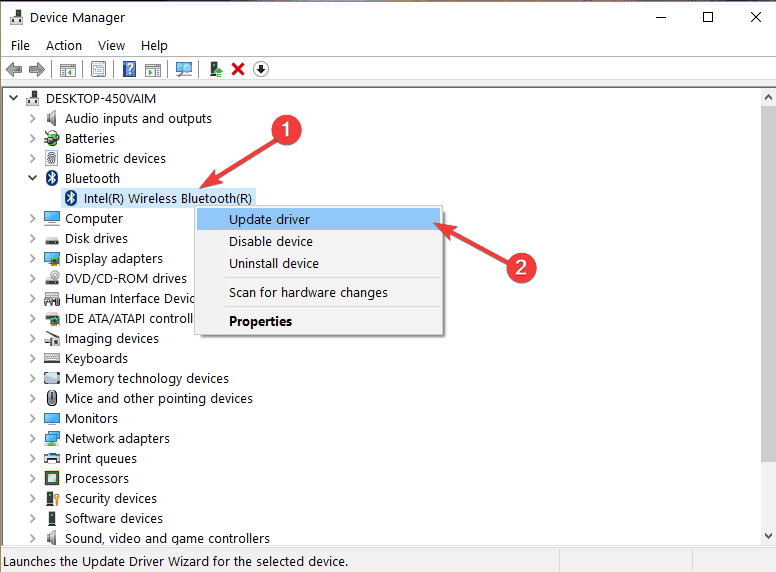This screenshot has width=776, height=572.
Task: Click the Network adapters icon
Action: tap(52, 438)
